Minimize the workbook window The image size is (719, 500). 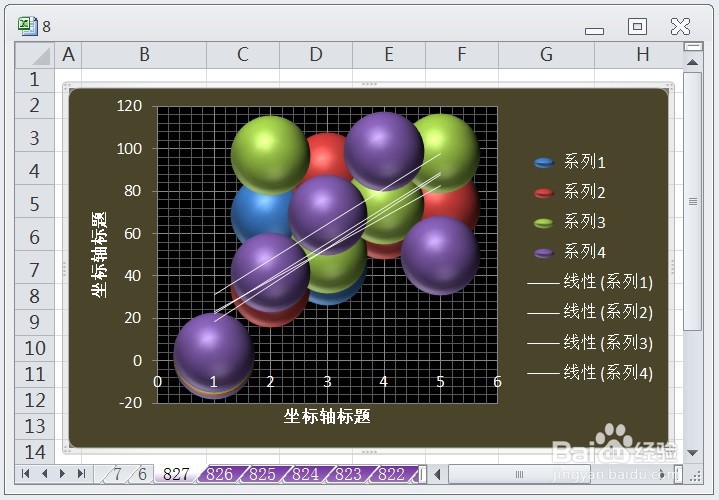click(594, 31)
